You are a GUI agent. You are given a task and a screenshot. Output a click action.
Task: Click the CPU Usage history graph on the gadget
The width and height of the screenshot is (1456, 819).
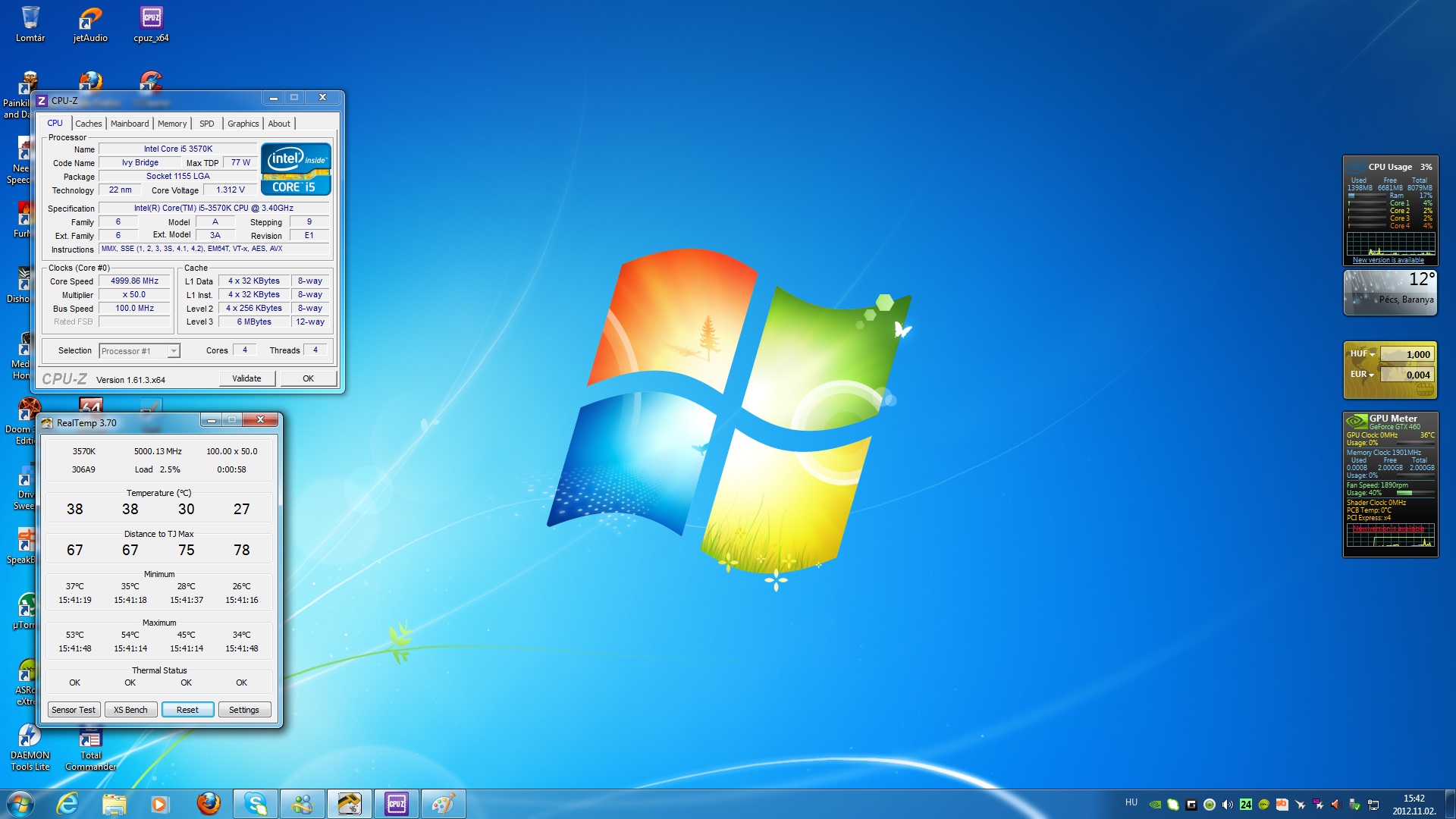(1390, 243)
